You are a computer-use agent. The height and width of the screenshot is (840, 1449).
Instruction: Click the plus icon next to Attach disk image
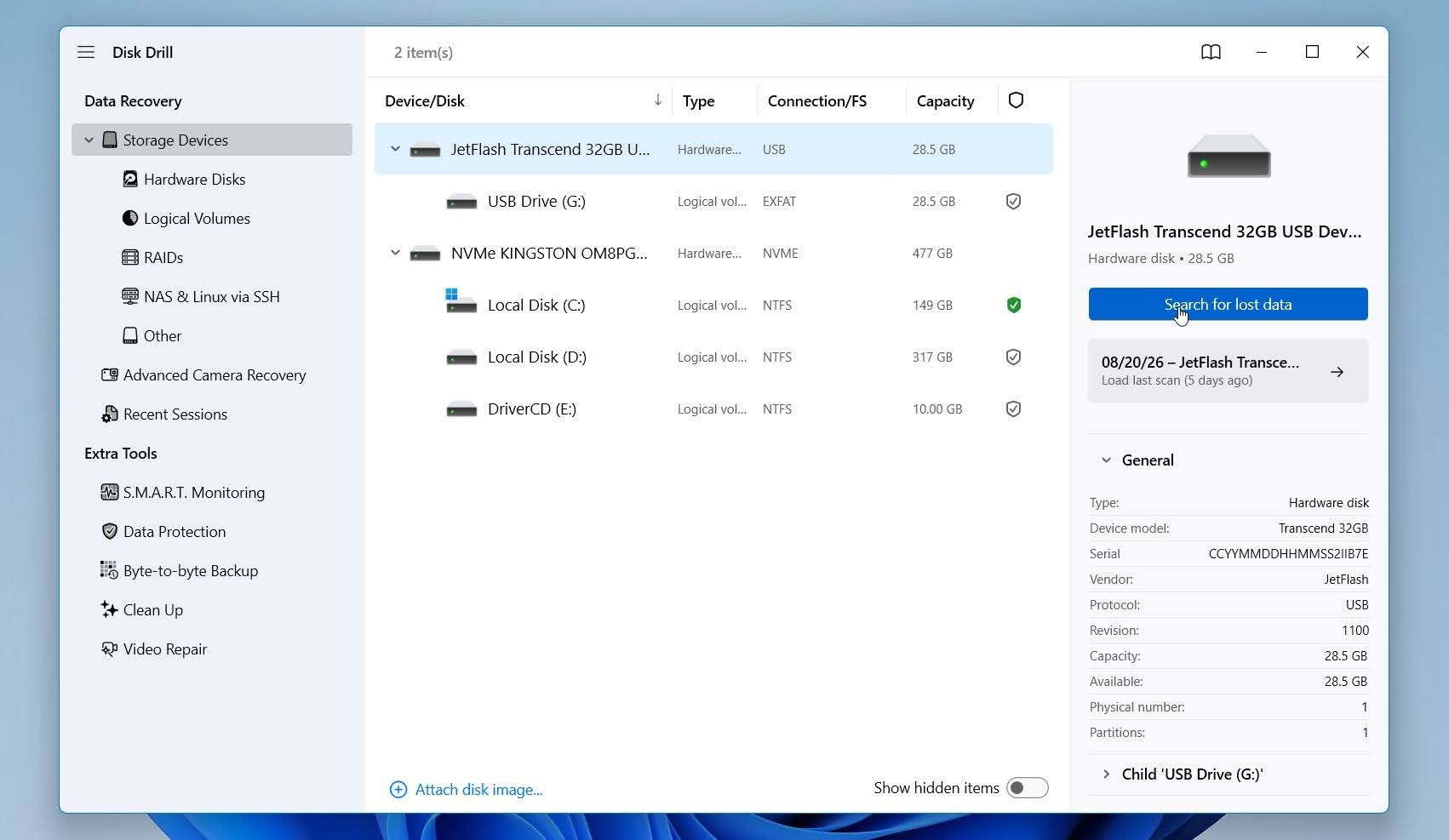(398, 790)
